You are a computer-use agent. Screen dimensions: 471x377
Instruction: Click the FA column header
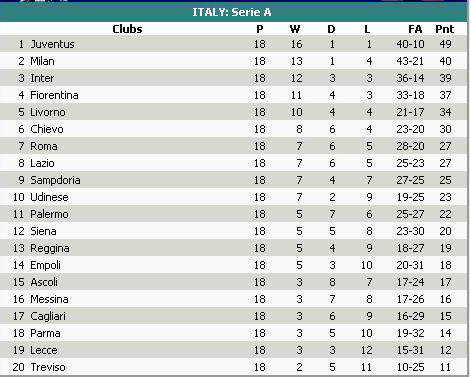(x=415, y=29)
